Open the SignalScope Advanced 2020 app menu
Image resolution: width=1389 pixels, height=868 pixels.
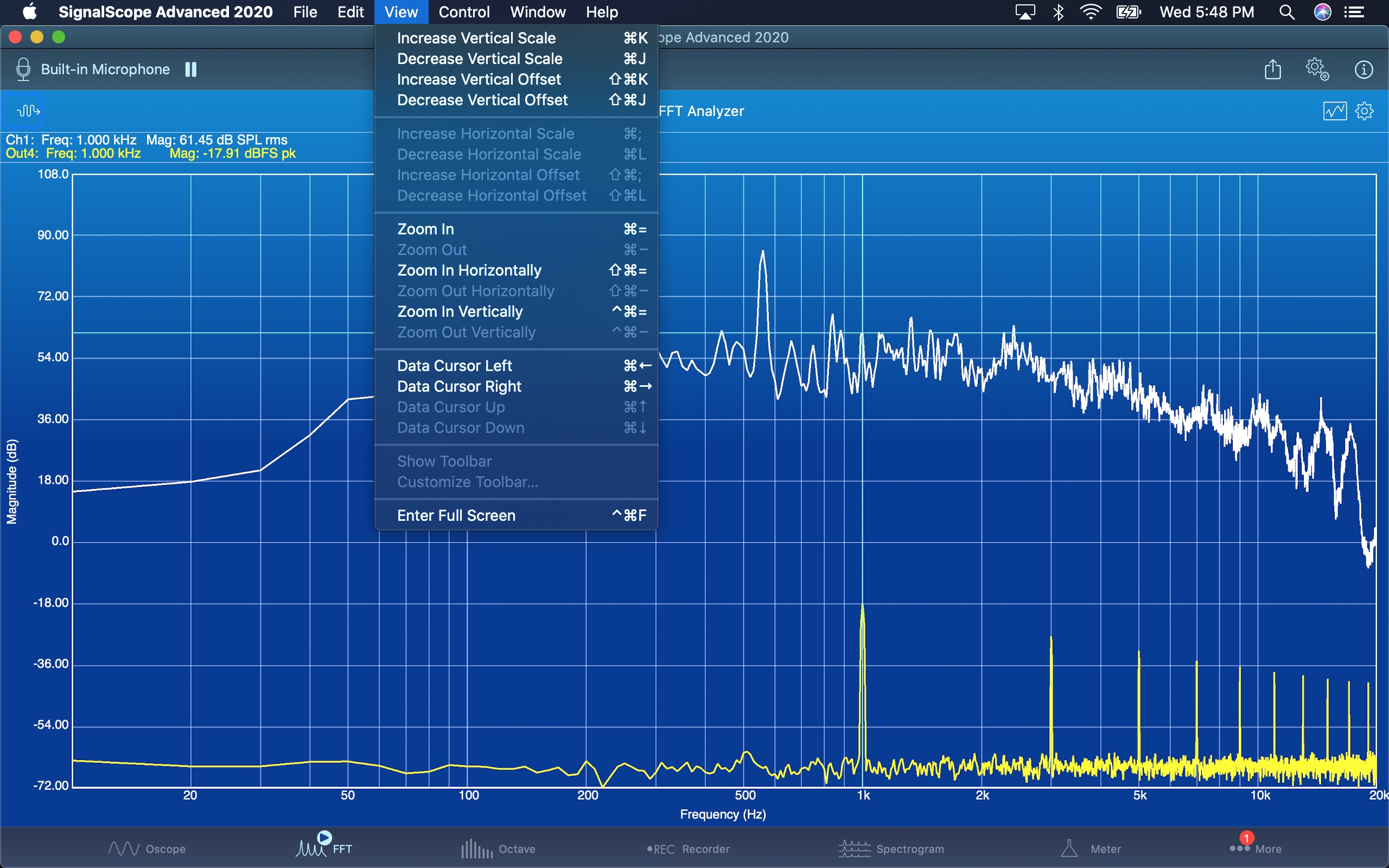point(165,12)
